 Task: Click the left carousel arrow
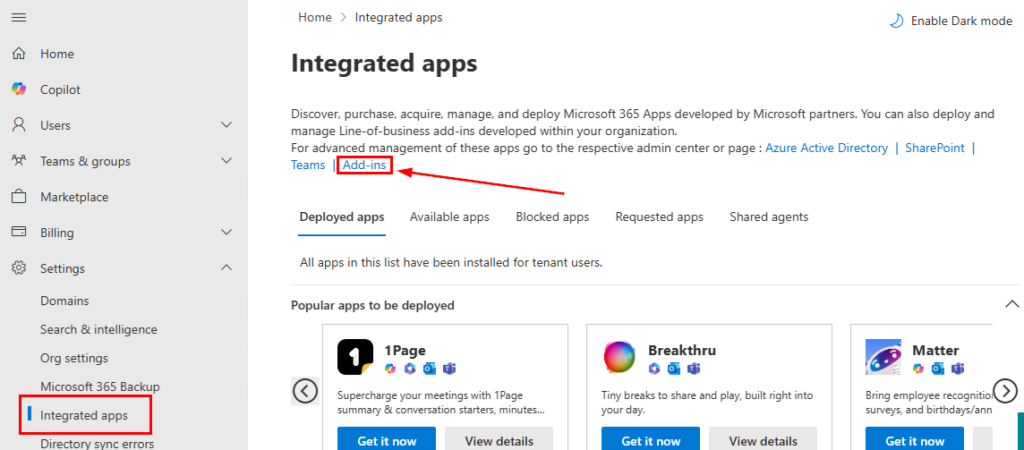tap(305, 391)
